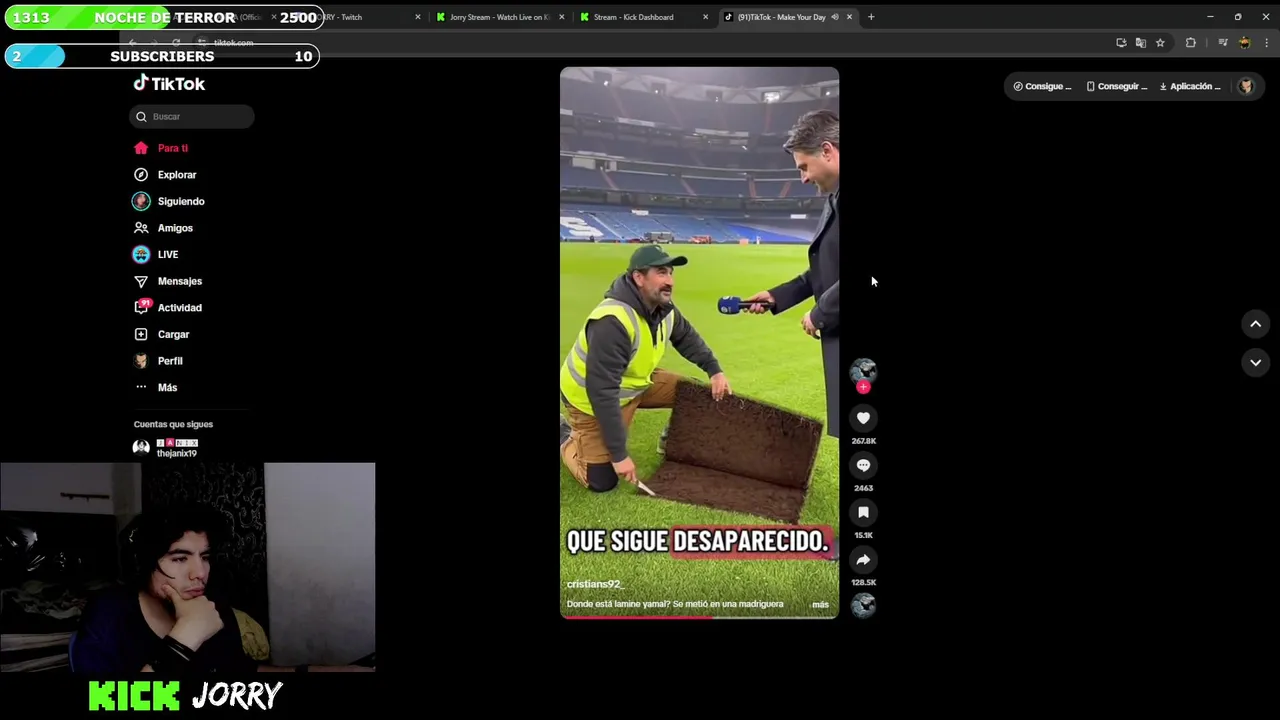1280x720 pixels.
Task: Close the TikTok tab
Action: tap(849, 17)
